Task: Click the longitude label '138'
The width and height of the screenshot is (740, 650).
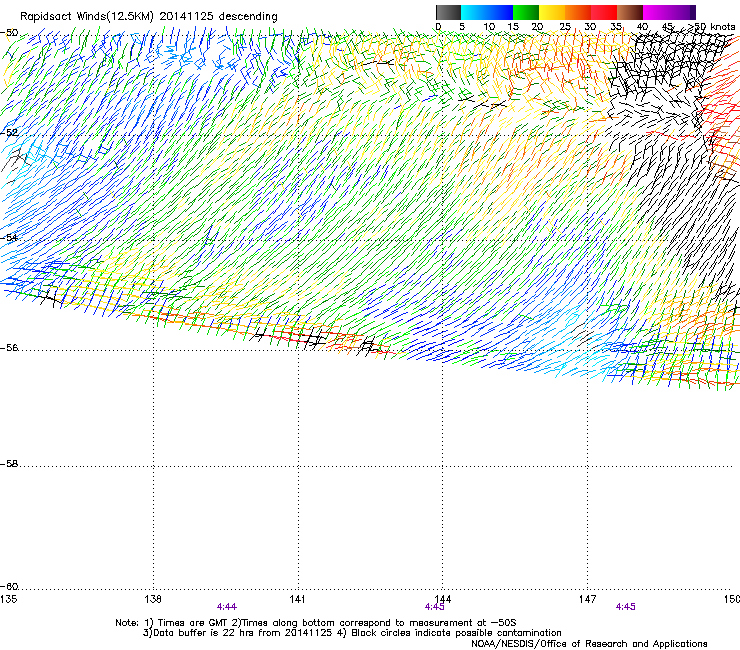Action: click(153, 599)
